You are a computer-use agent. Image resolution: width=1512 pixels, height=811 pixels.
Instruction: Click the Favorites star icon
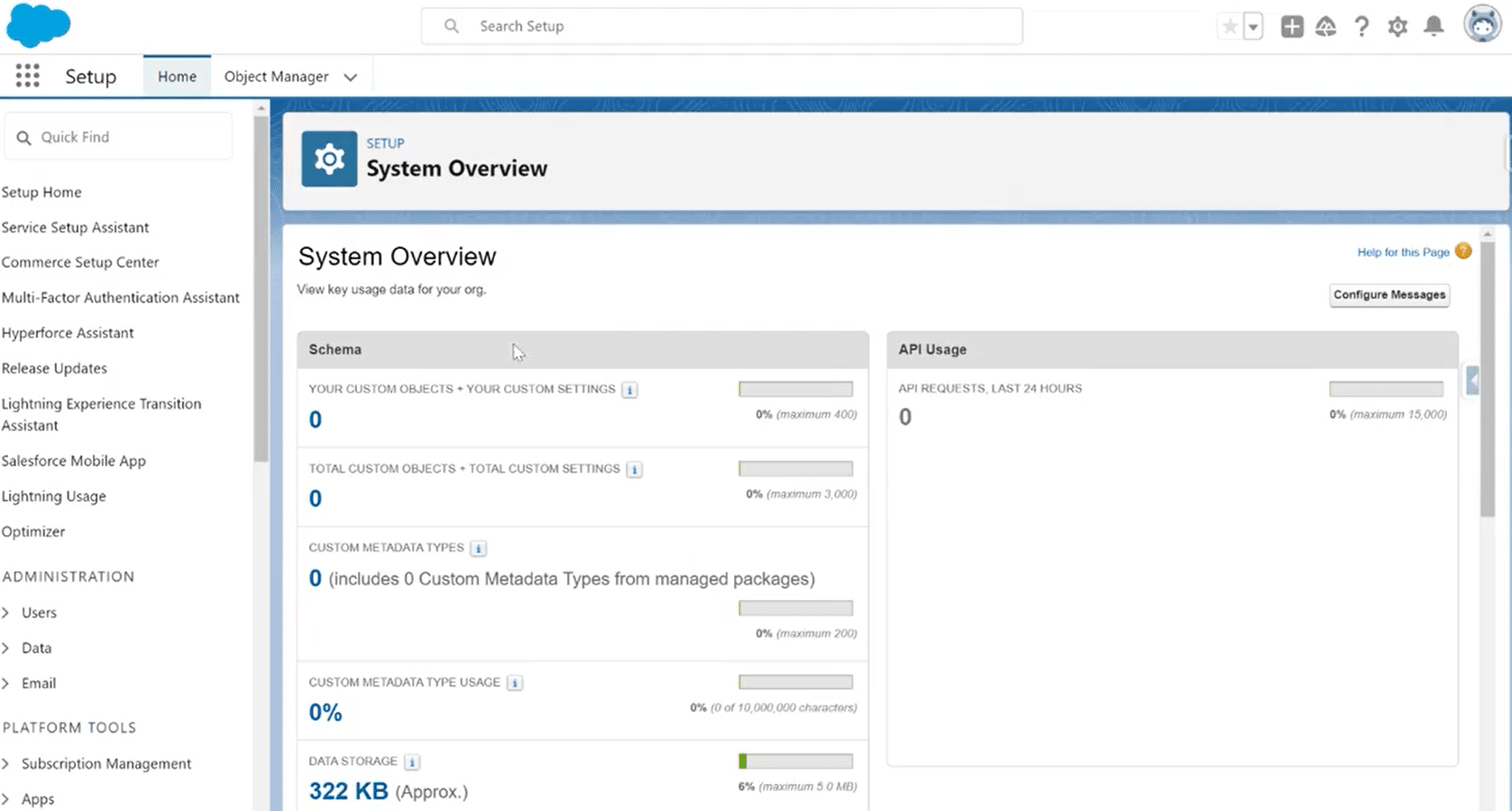click(x=1230, y=26)
